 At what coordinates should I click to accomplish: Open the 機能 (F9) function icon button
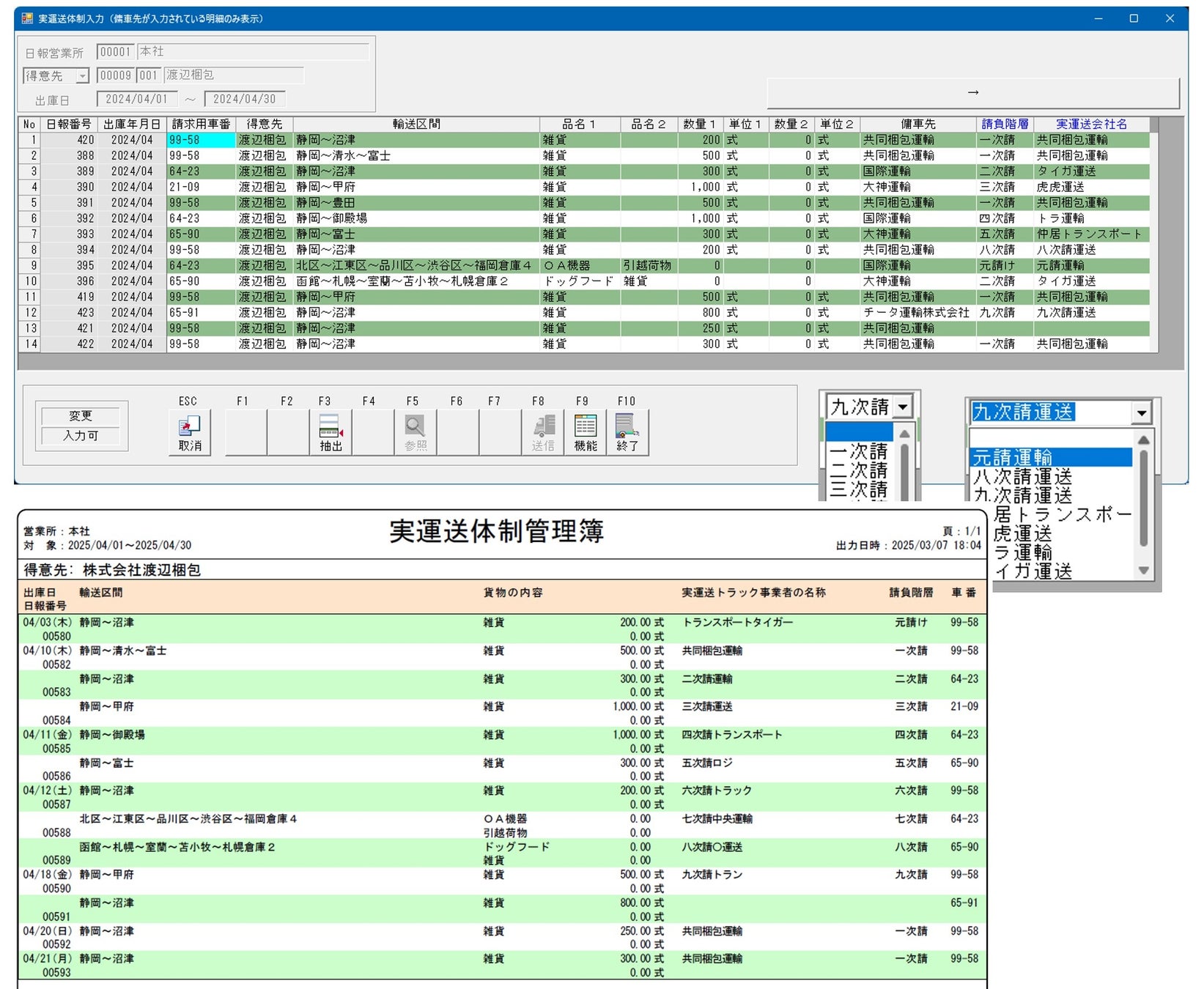tap(586, 432)
